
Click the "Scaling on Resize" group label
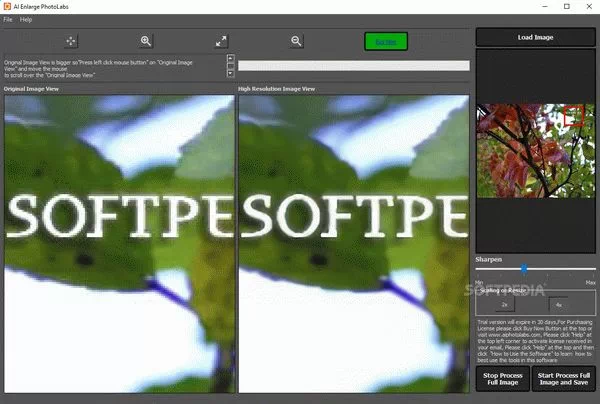pos(503,290)
